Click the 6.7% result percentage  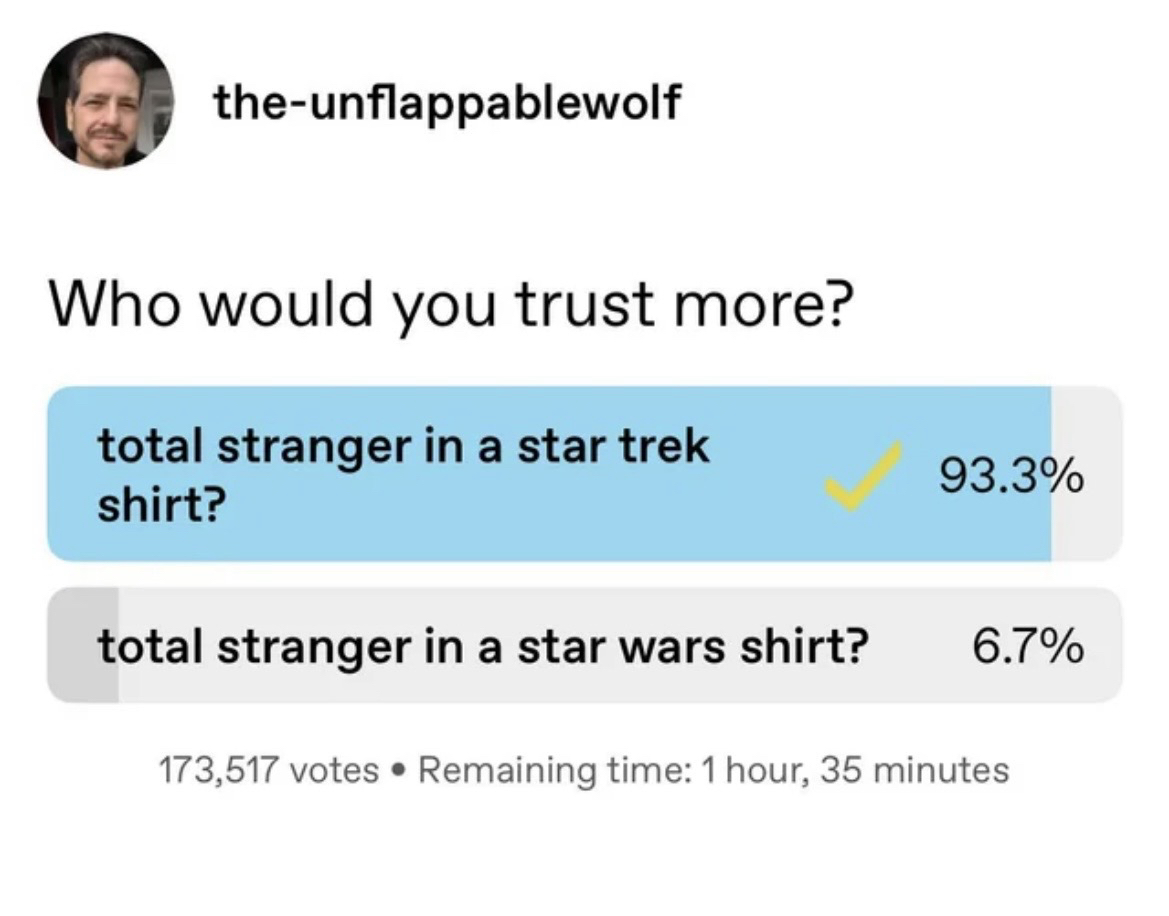click(x=1027, y=648)
